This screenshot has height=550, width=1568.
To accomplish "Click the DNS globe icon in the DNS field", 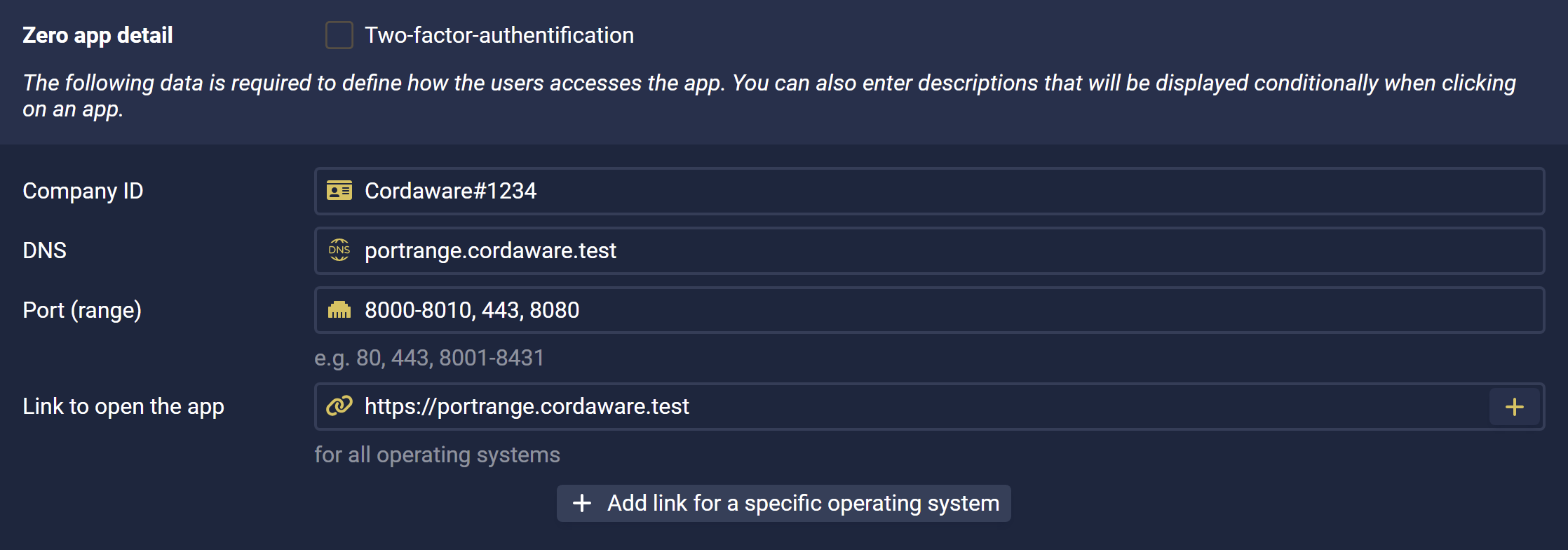I will click(339, 250).
